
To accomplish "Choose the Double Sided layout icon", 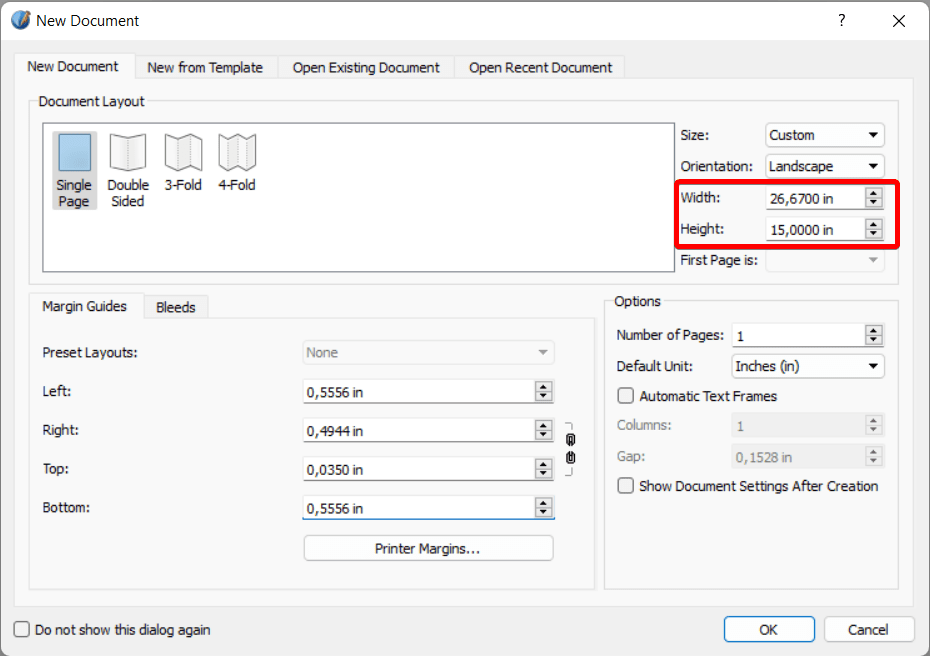I will point(128,153).
